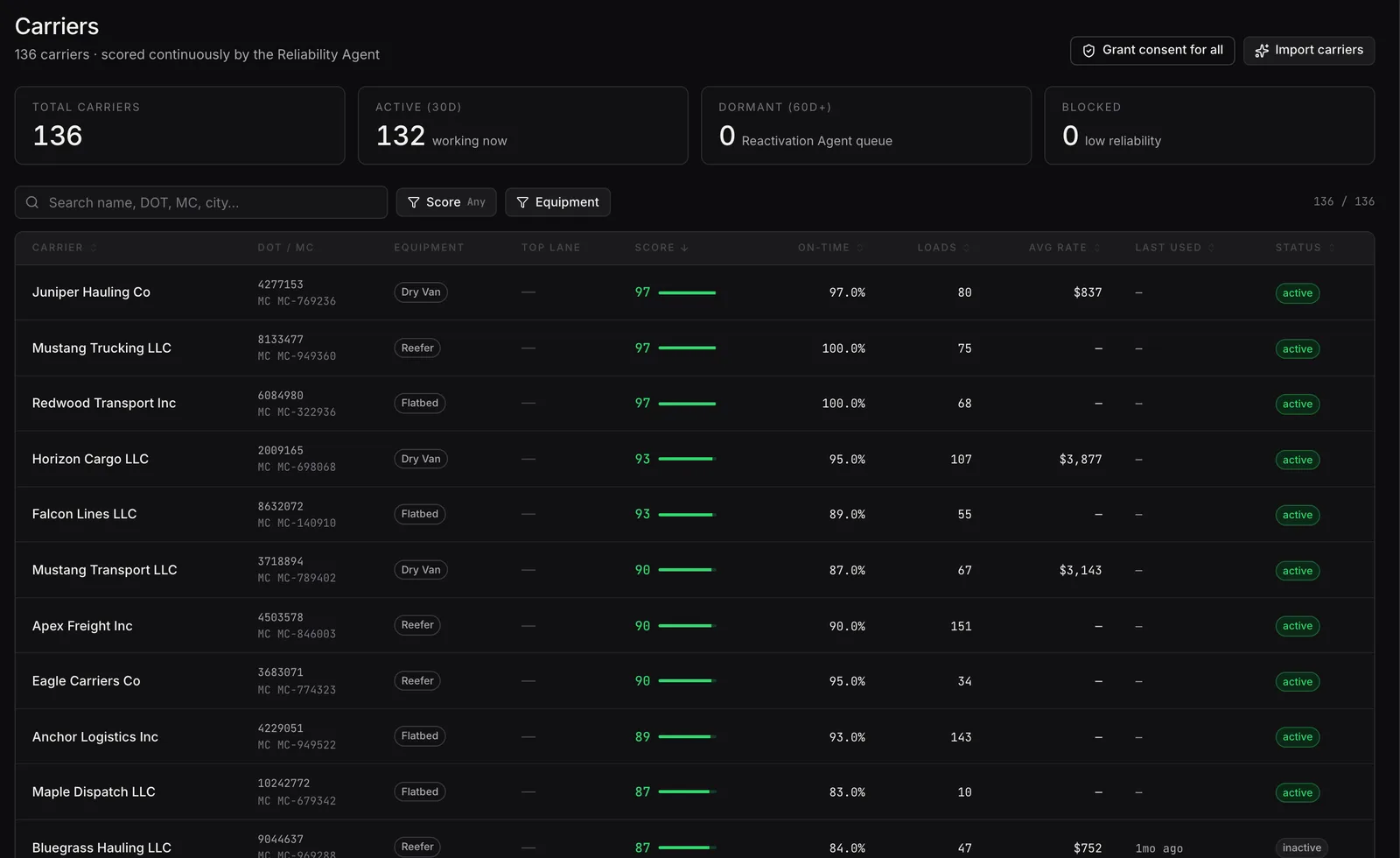Click the Active (30D) stats card
The image size is (1400, 858).
click(x=523, y=125)
